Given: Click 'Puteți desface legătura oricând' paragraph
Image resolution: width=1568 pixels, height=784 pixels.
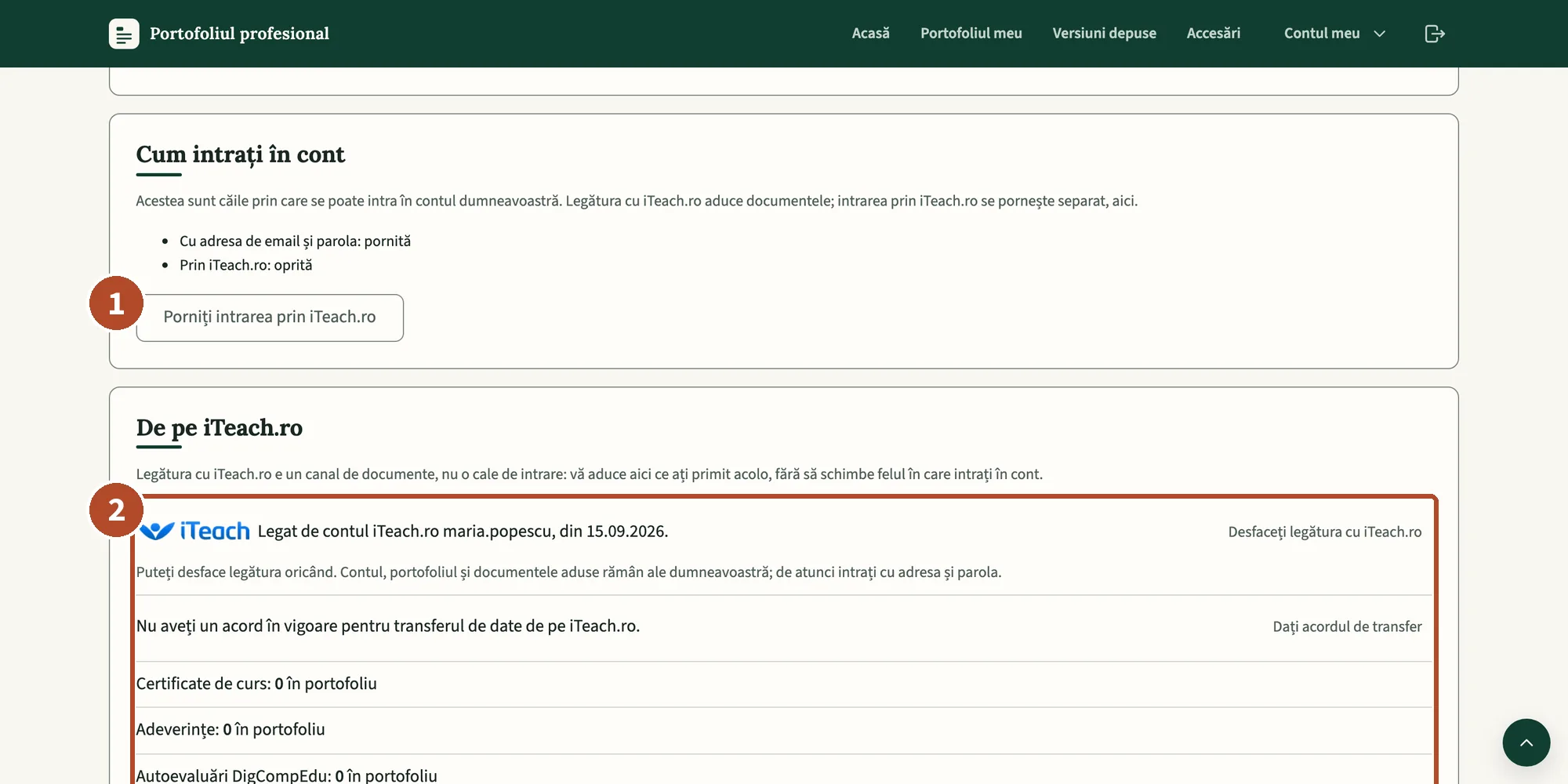Looking at the screenshot, I should click(569, 572).
